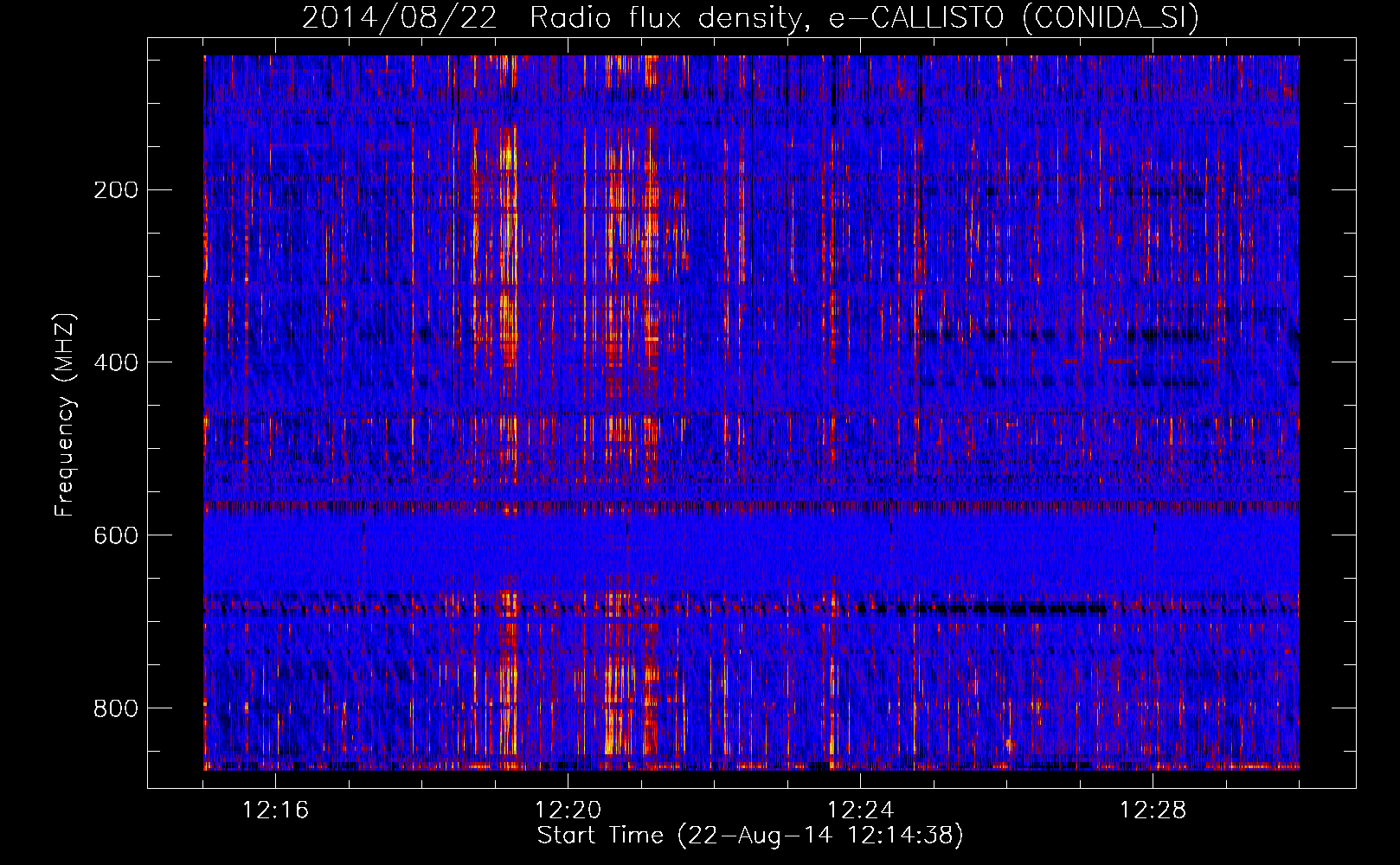Click the 12:16 time tick label
Viewport: 1400px width, 865px height.
(275, 811)
